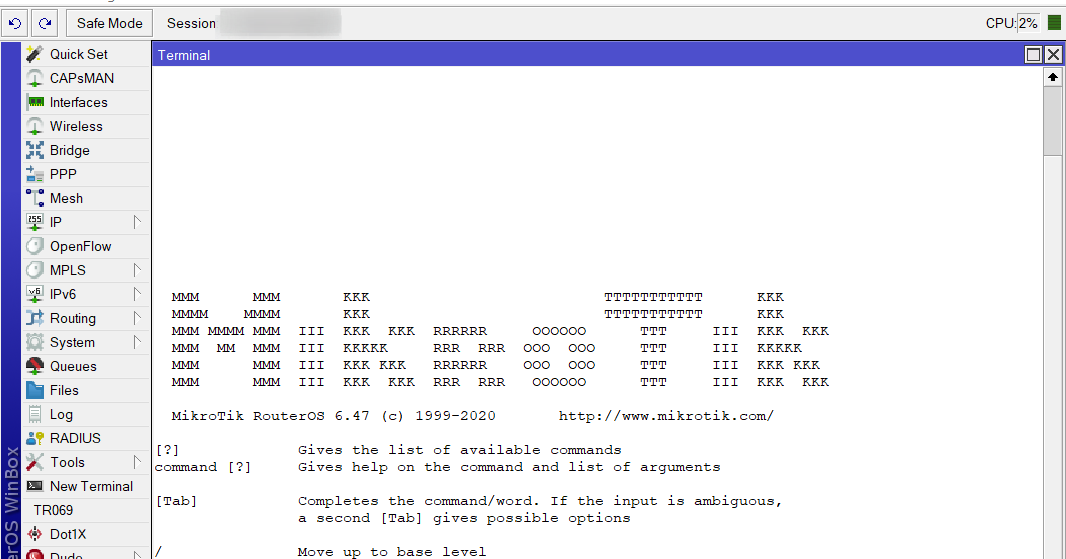Click the command [?] help text
This screenshot has width=1066, height=559.
pos(203,467)
